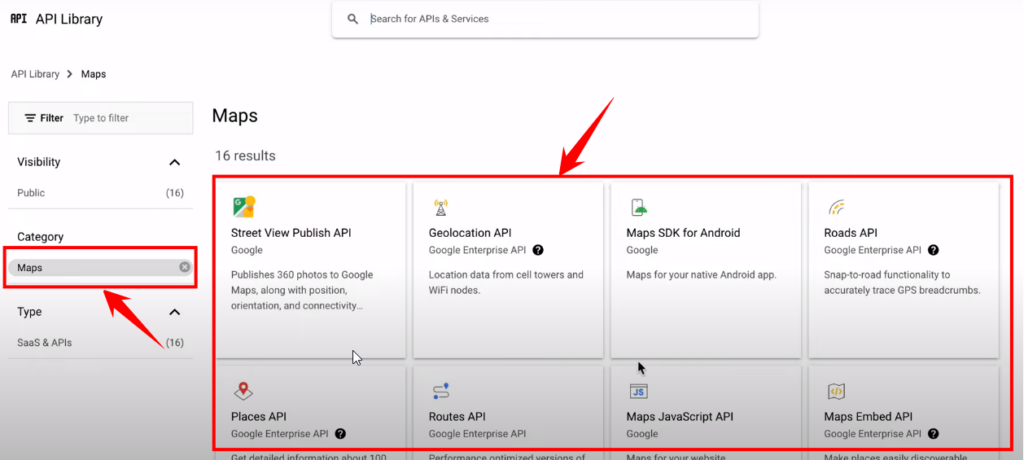Viewport: 1024px width, 460px height.
Task: Open the Roads API title
Action: coord(851,233)
